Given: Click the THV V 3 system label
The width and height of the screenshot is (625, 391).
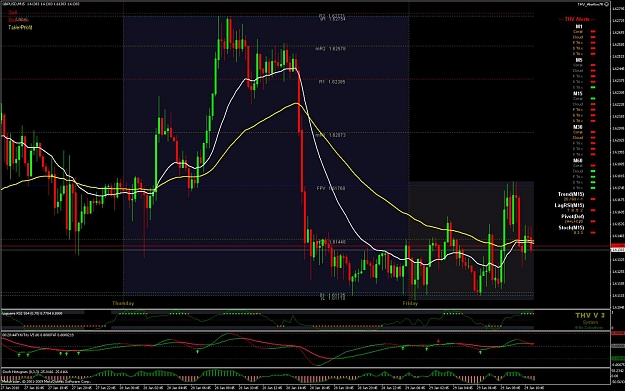Looking at the screenshot, I should 590,315.
